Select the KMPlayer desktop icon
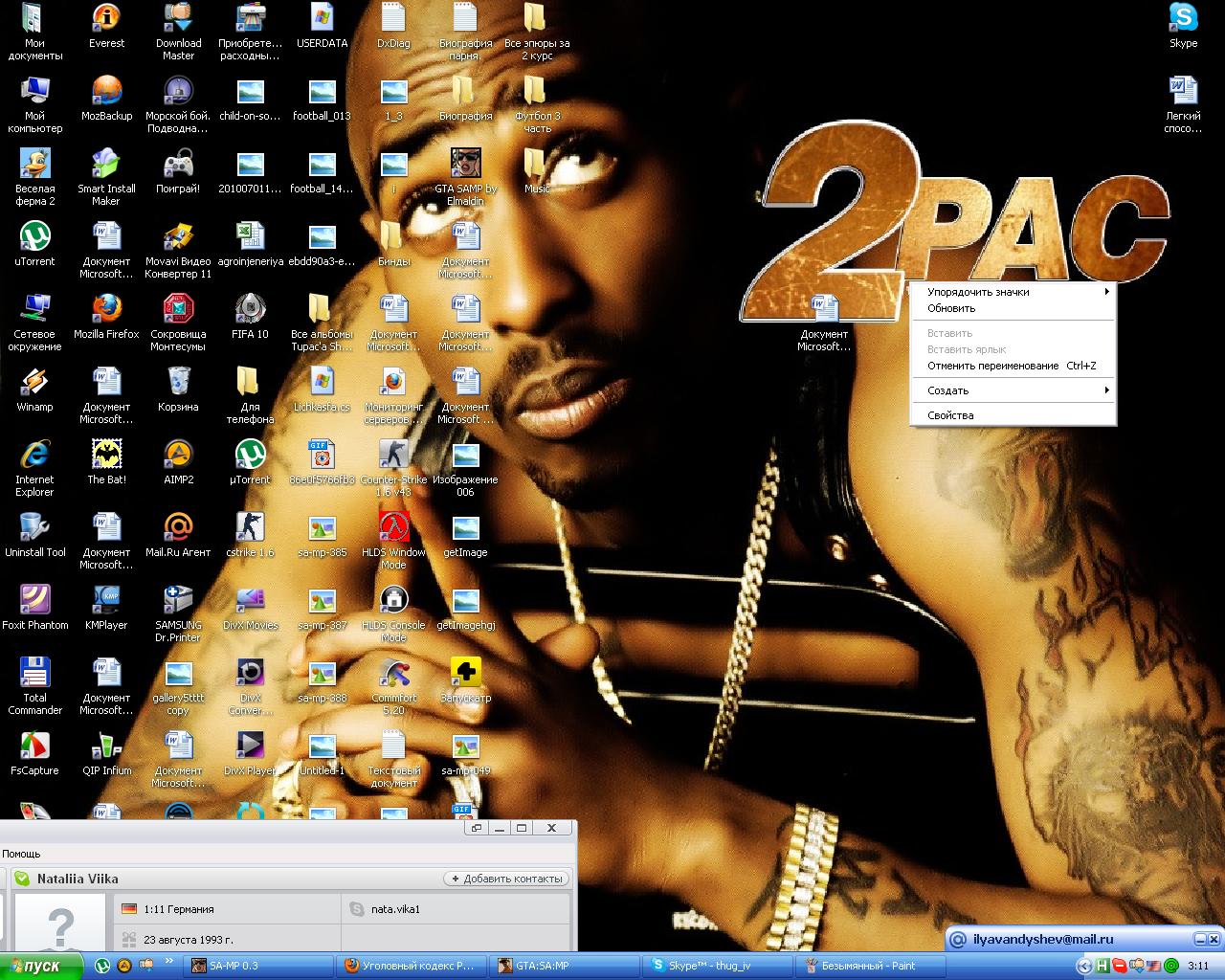 (x=106, y=608)
